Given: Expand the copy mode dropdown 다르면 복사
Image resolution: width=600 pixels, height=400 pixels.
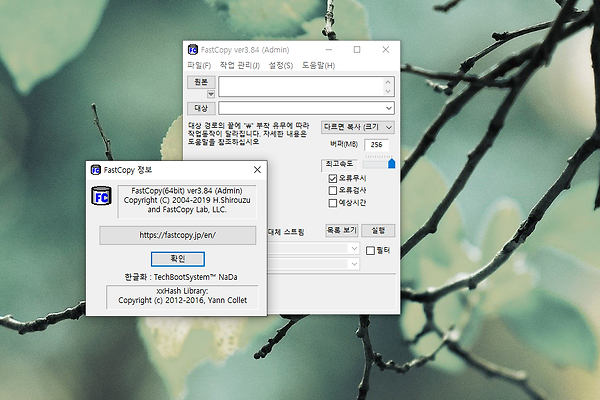Looking at the screenshot, I should [x=358, y=127].
